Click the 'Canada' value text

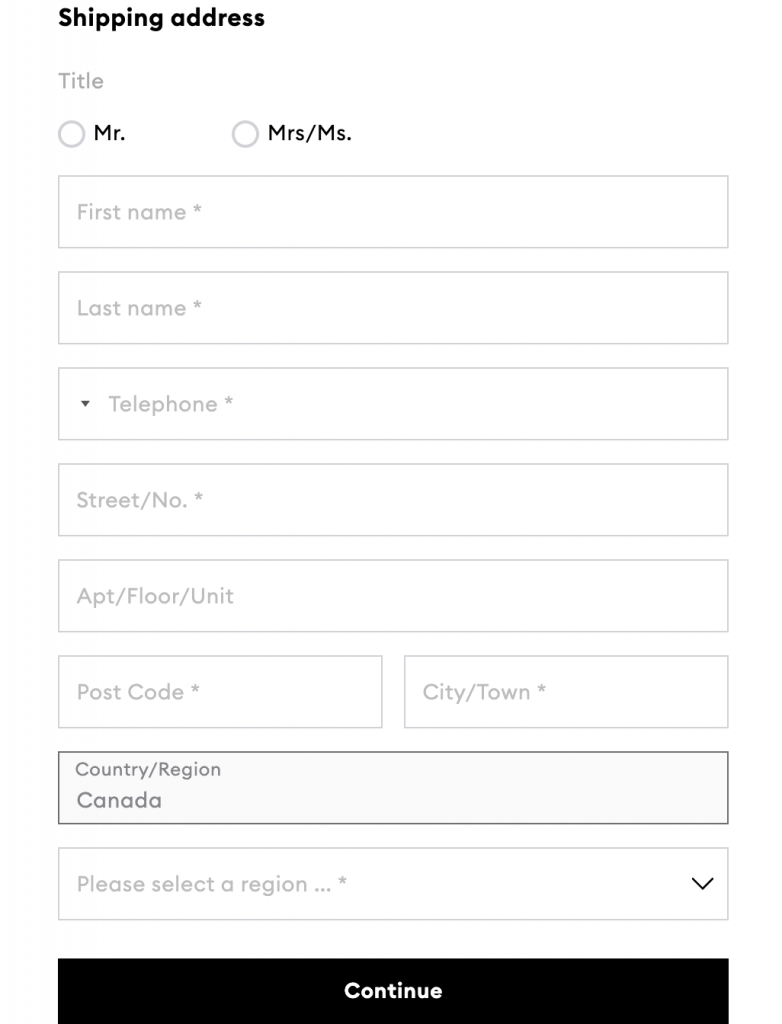[119, 800]
